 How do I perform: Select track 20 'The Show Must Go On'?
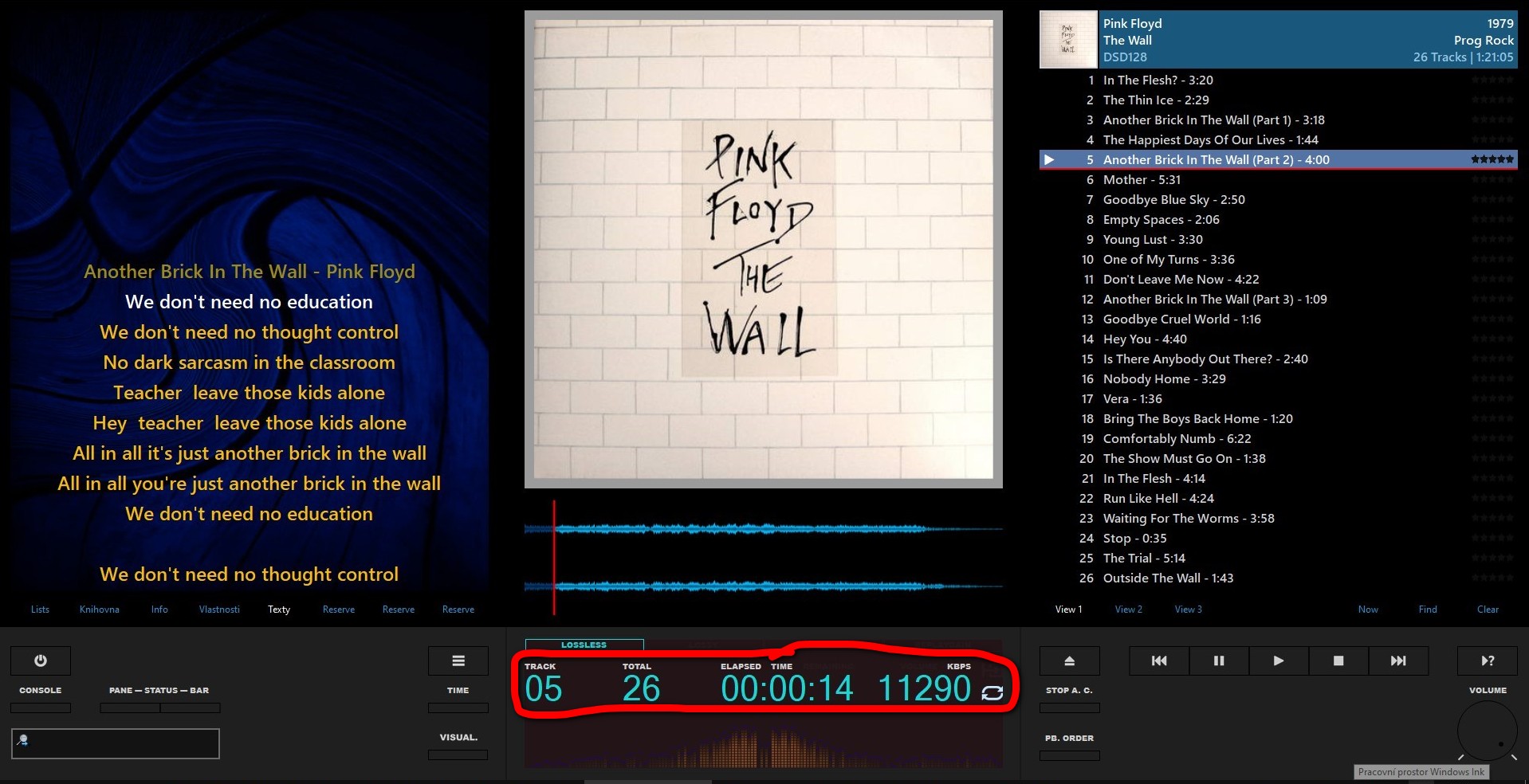click(x=1278, y=458)
